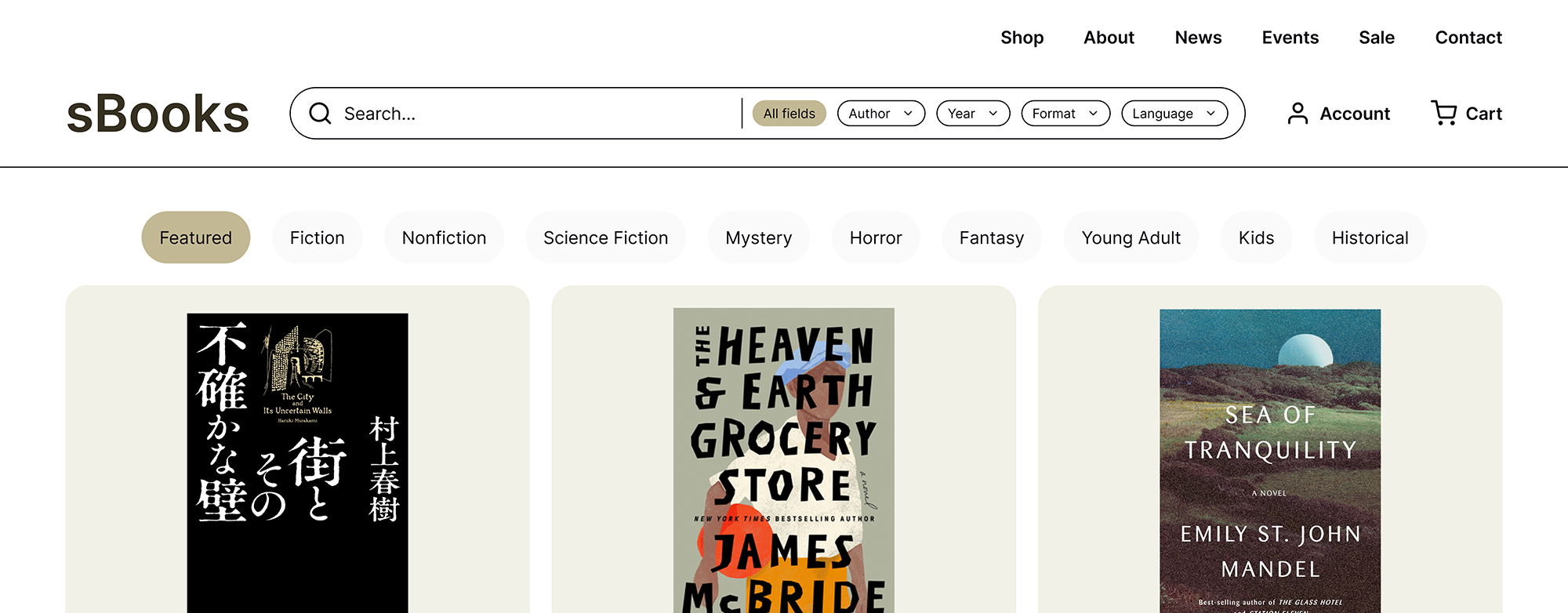The image size is (1568, 613).
Task: Open The City and Its Uncertain Walls cover
Action: (297, 463)
